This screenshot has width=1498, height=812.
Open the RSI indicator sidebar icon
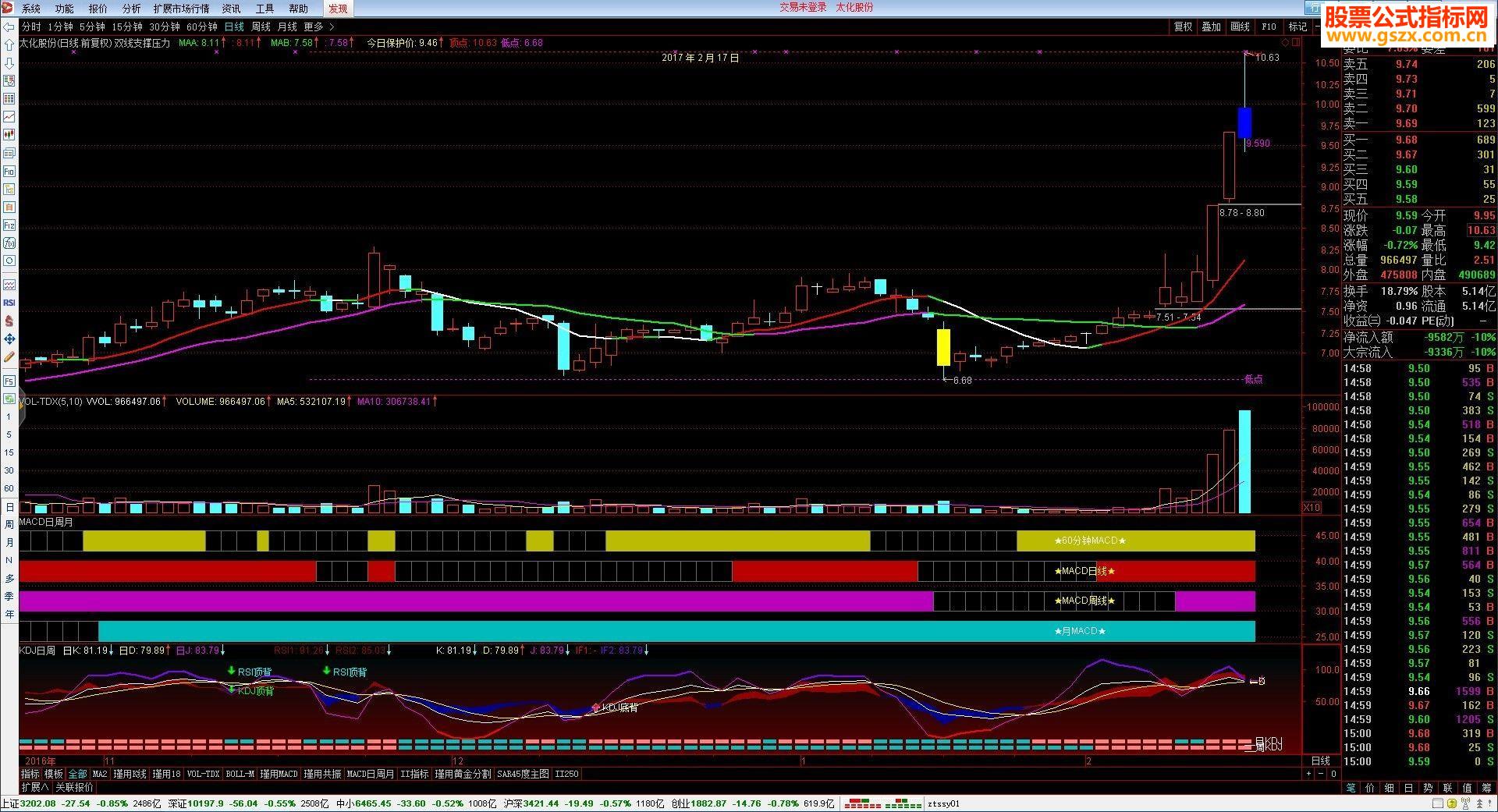pyautogui.click(x=9, y=303)
